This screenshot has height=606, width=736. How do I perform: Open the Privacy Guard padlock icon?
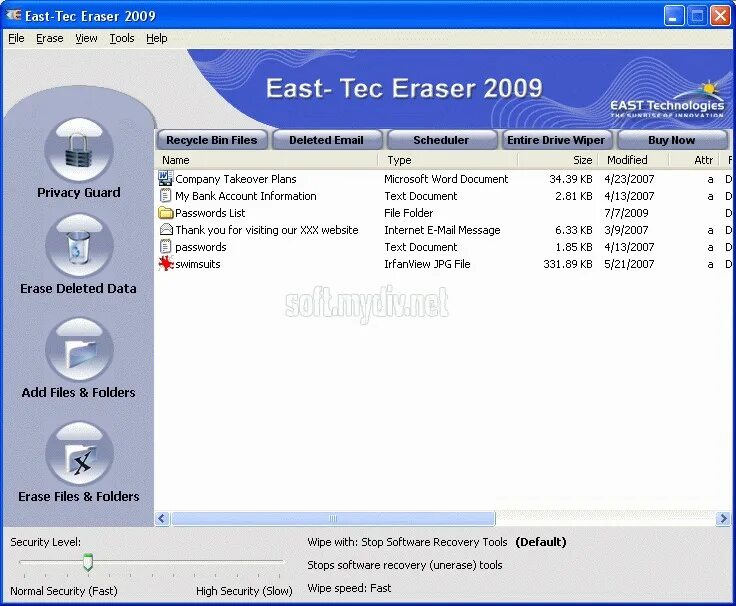[x=79, y=150]
